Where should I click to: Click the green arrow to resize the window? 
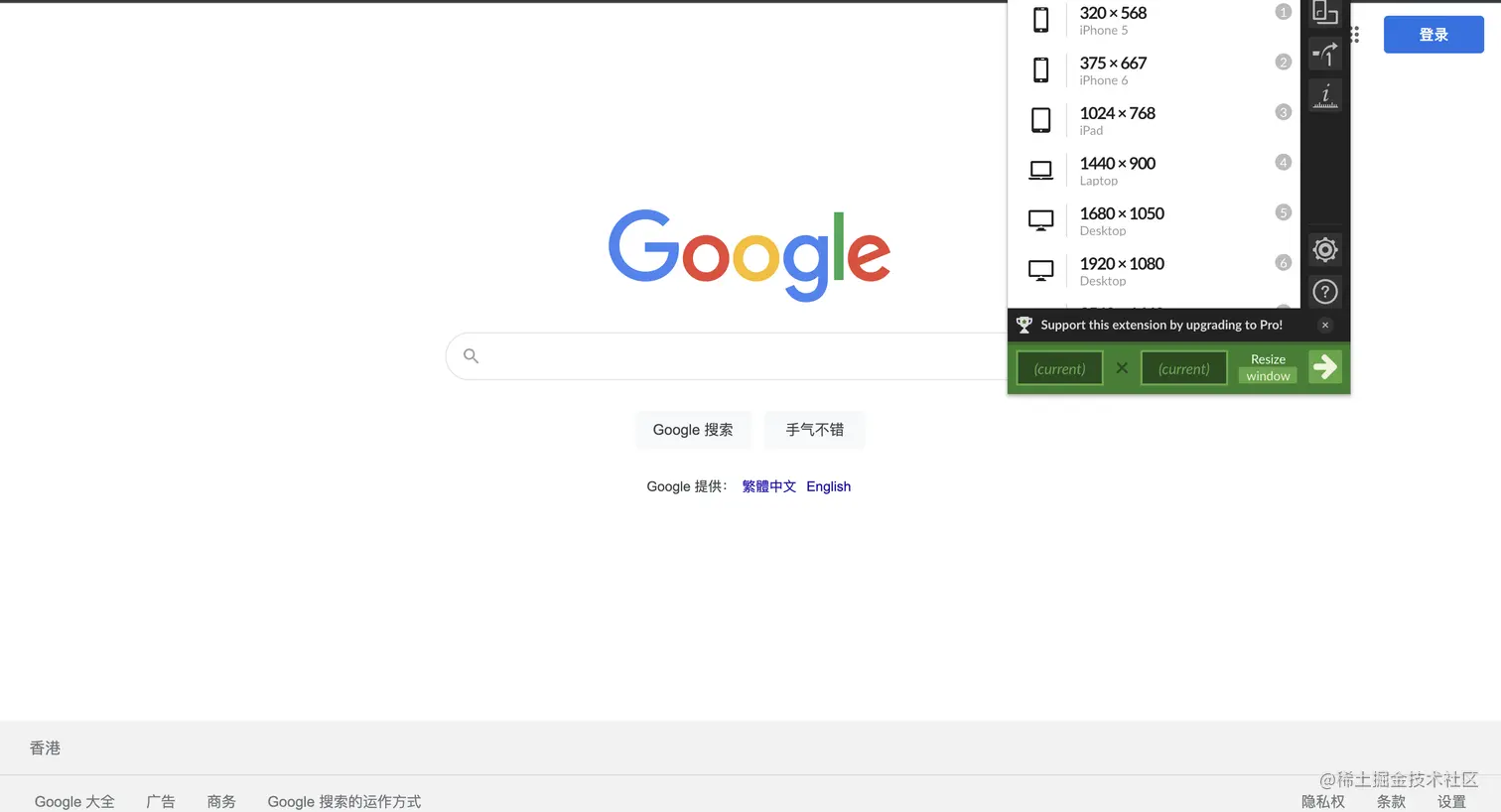click(x=1325, y=367)
